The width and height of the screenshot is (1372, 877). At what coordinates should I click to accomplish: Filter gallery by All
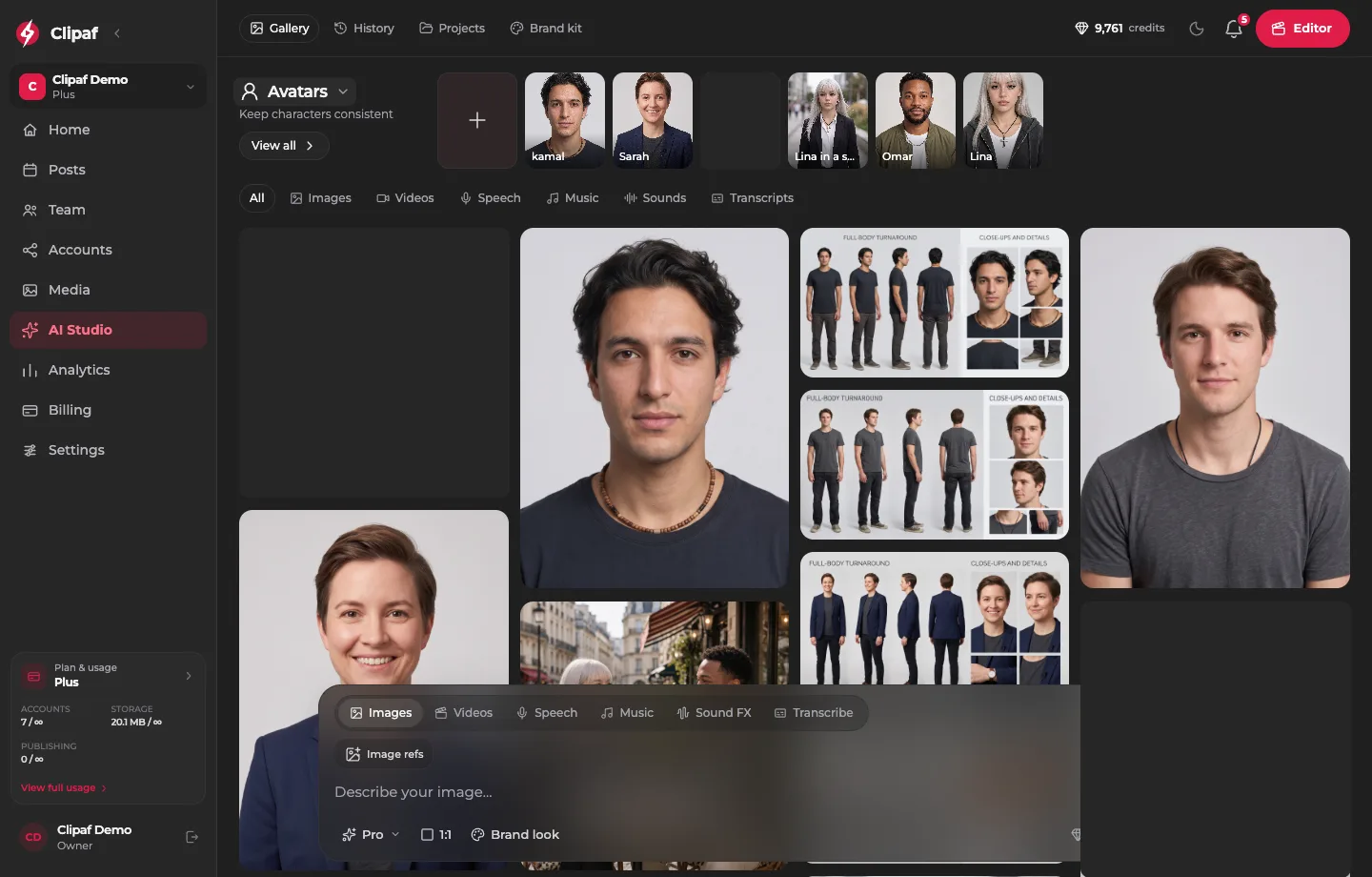coord(257,198)
